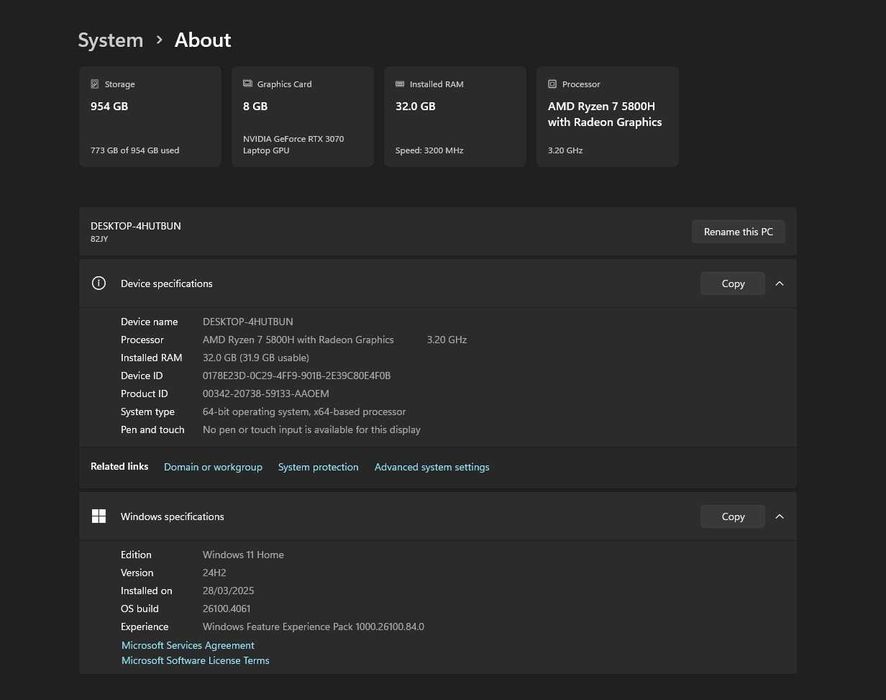This screenshot has width=886, height=700.
Task: Click the breadcrumb arrow between System and About
Action: 159,40
